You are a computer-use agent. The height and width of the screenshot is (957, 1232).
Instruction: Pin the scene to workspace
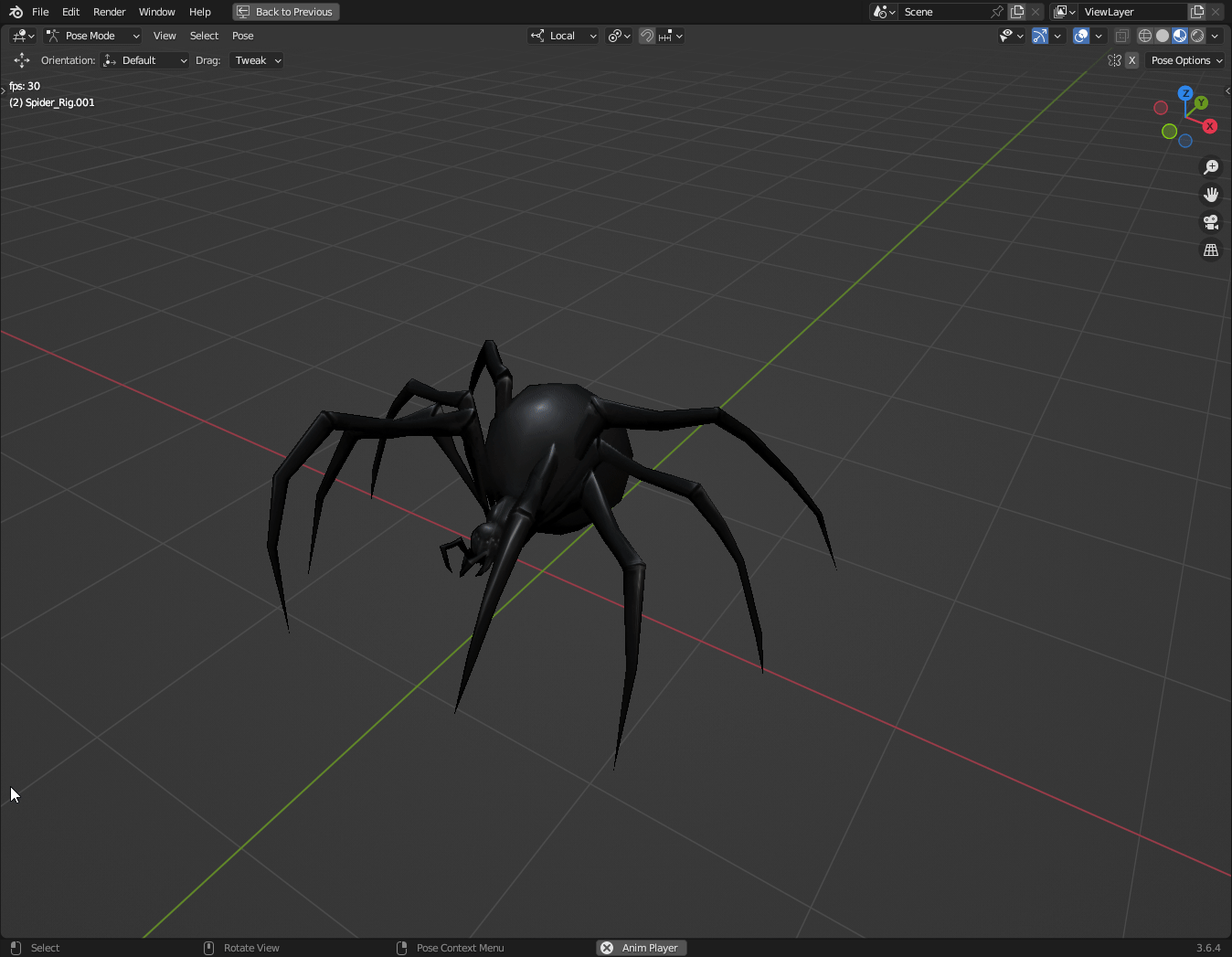(997, 12)
